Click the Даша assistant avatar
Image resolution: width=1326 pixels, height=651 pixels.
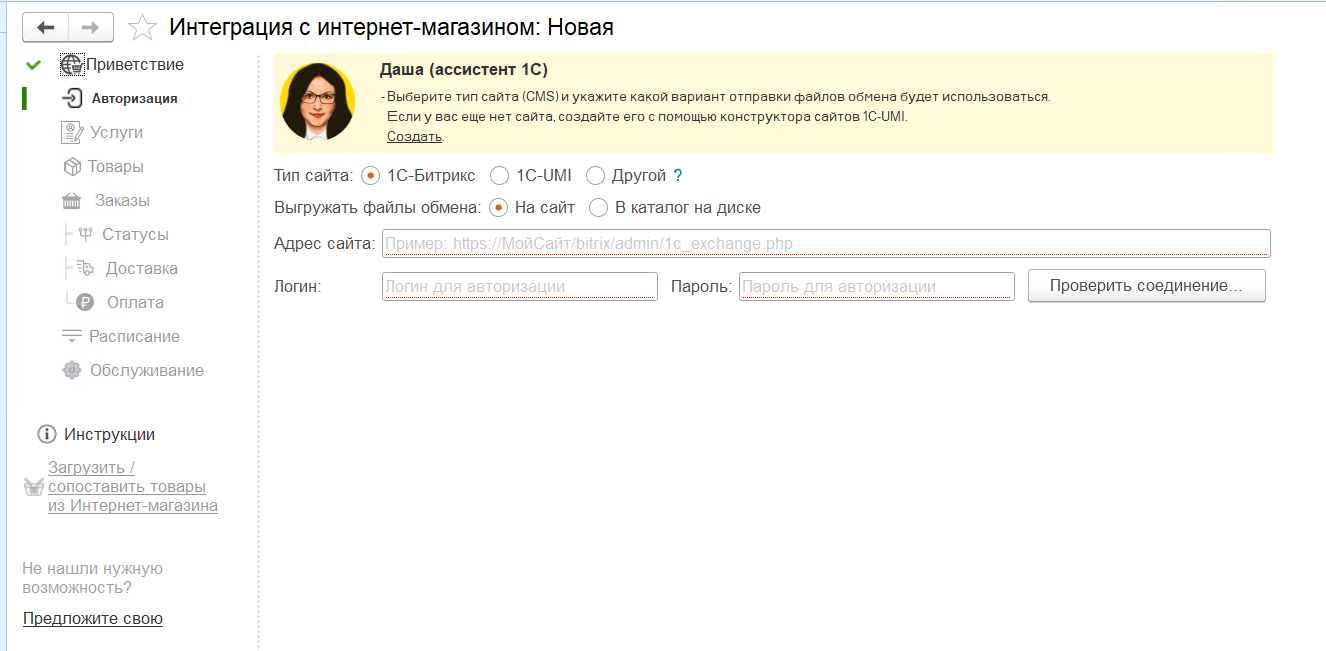point(318,102)
